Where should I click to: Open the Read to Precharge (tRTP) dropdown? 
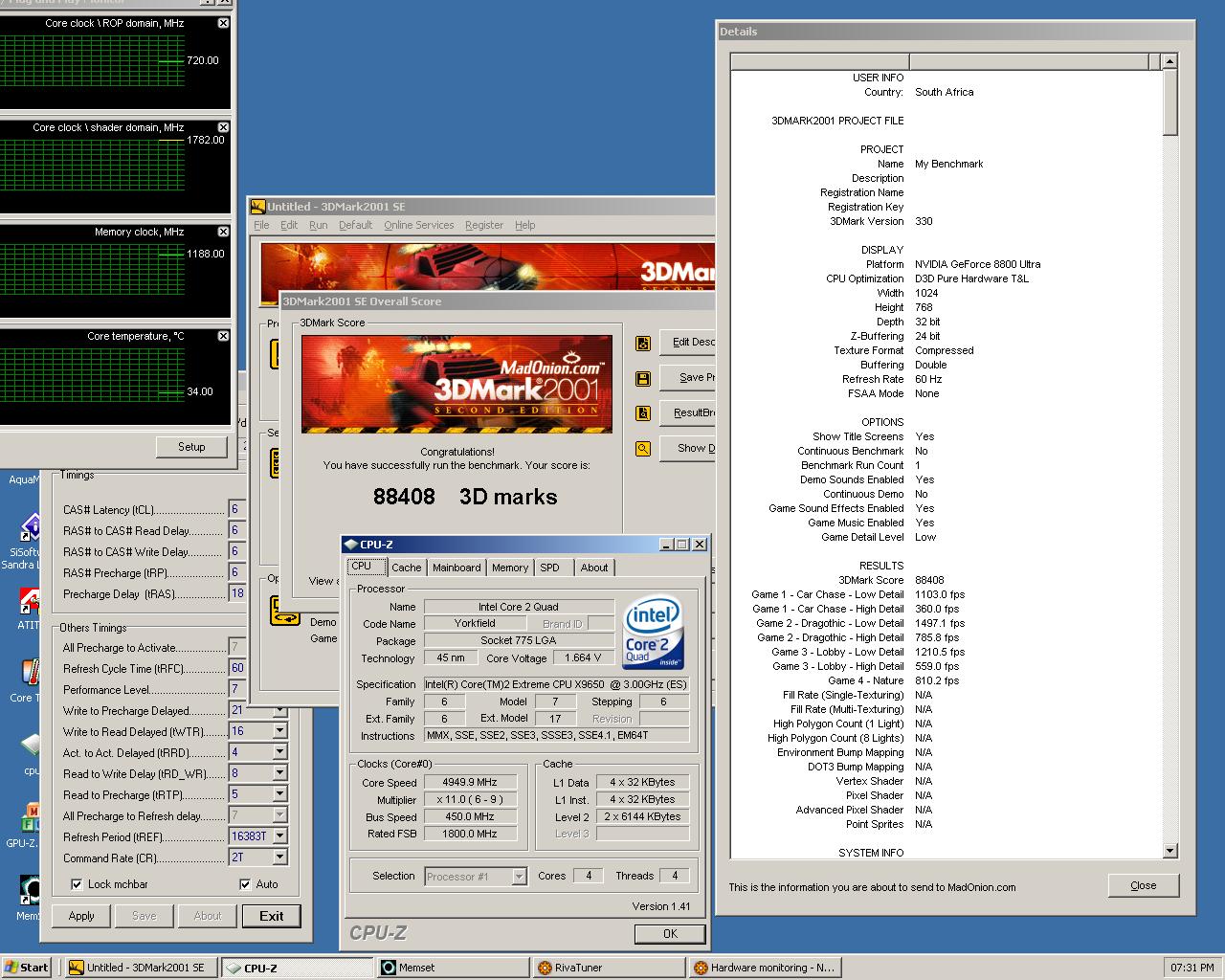click(x=279, y=794)
